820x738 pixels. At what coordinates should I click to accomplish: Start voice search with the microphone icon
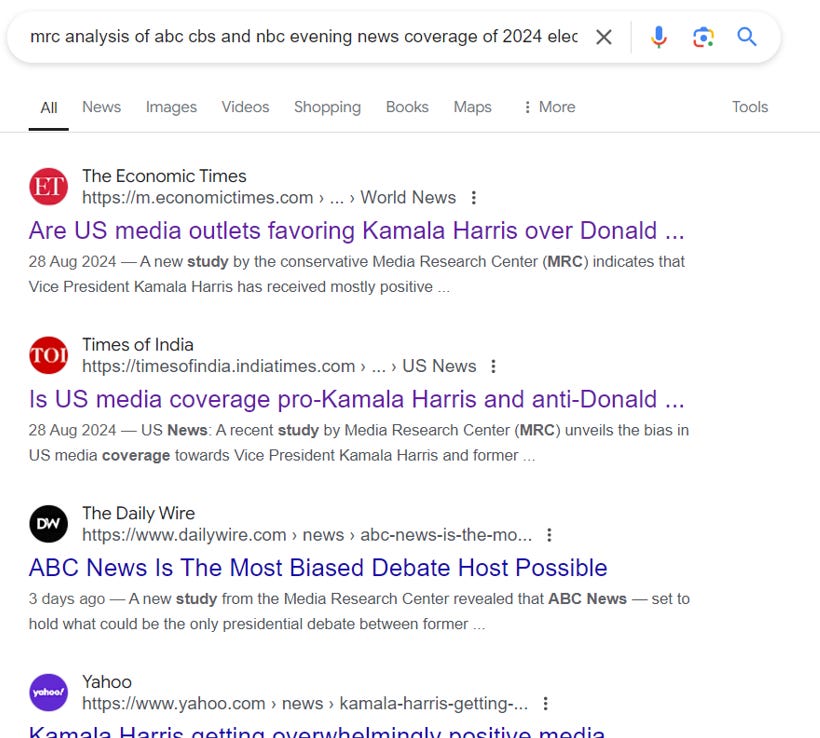[x=658, y=37]
